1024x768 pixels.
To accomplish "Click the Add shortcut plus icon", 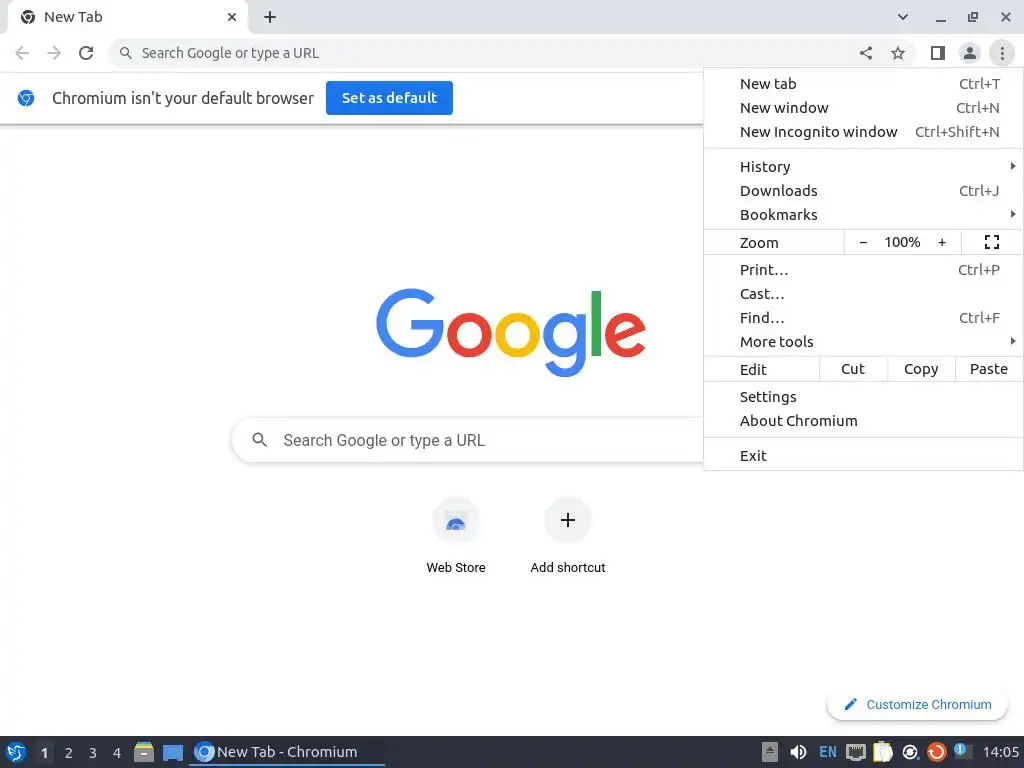I will [568, 520].
